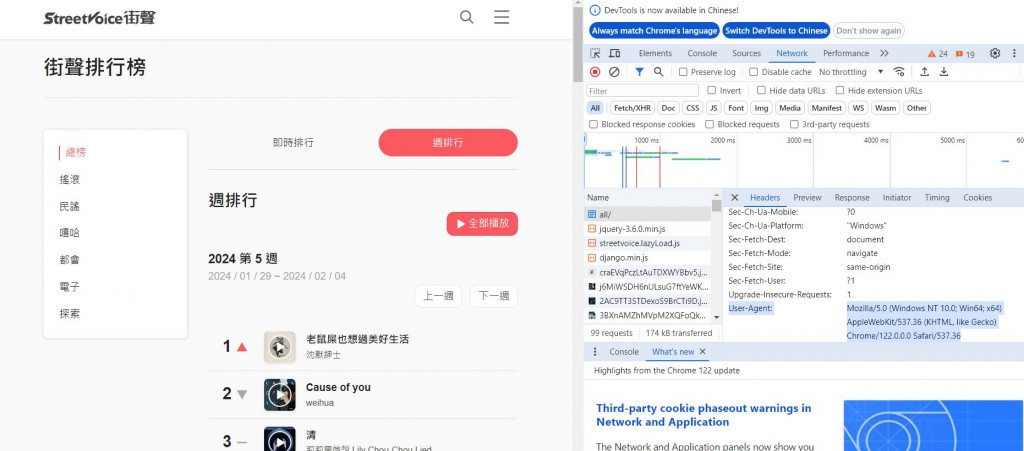Click the 全部播放 play-all button
The height and width of the screenshot is (451, 1024).
(x=482, y=224)
